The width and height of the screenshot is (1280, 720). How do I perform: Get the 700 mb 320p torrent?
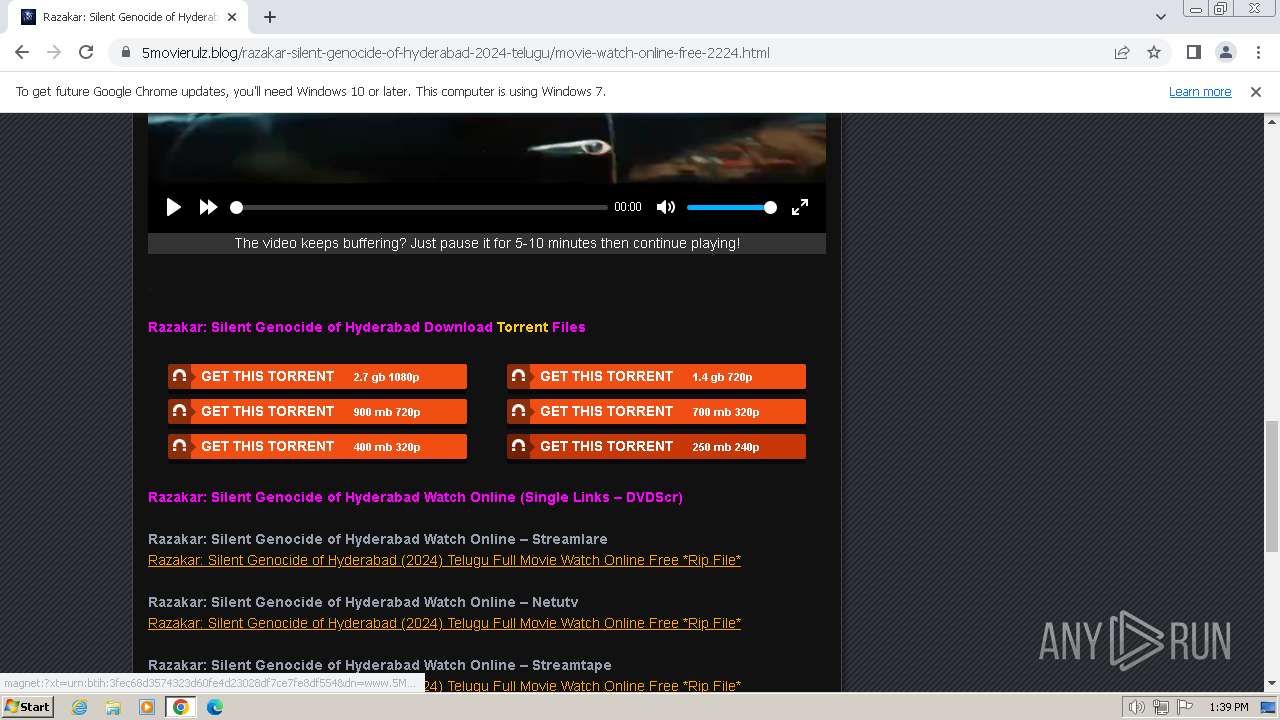(x=656, y=412)
